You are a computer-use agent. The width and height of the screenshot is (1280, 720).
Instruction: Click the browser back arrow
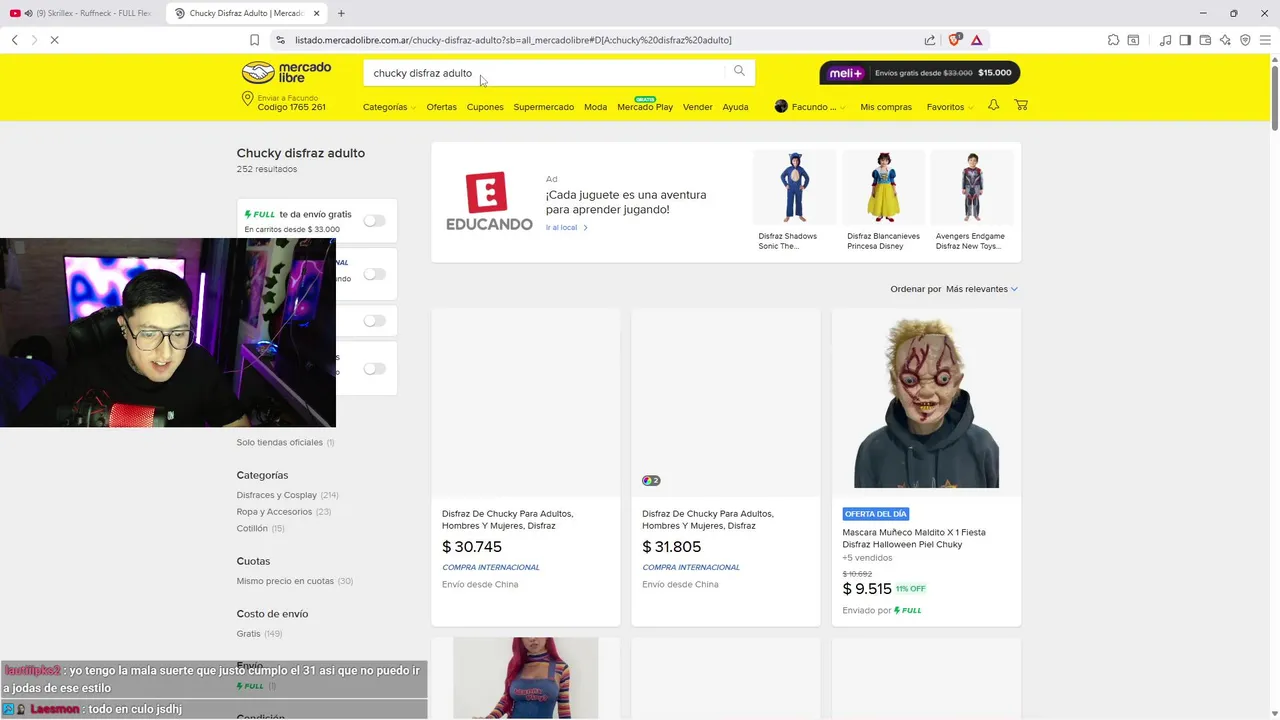coord(15,40)
